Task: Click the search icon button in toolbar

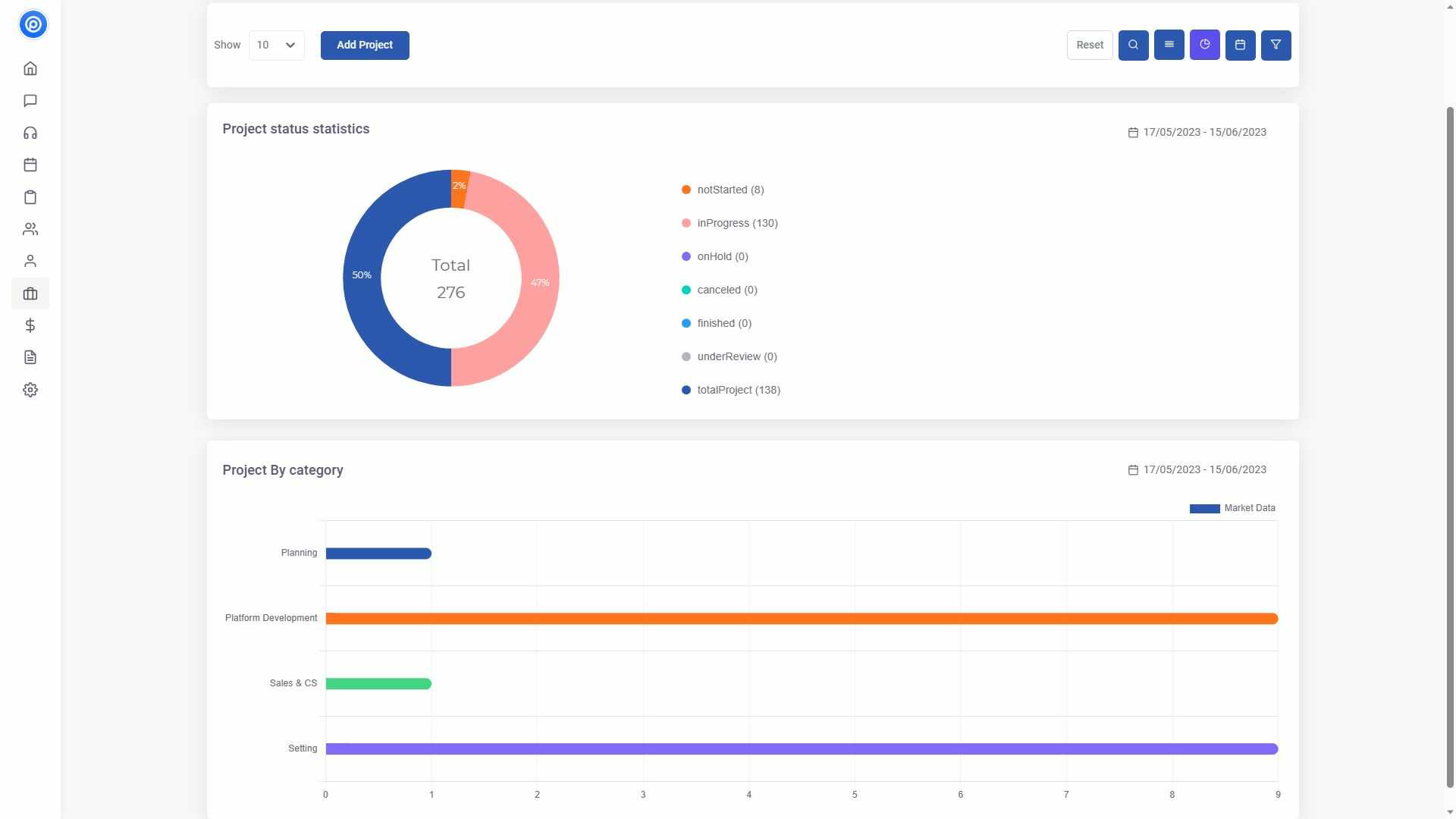Action: (x=1133, y=45)
